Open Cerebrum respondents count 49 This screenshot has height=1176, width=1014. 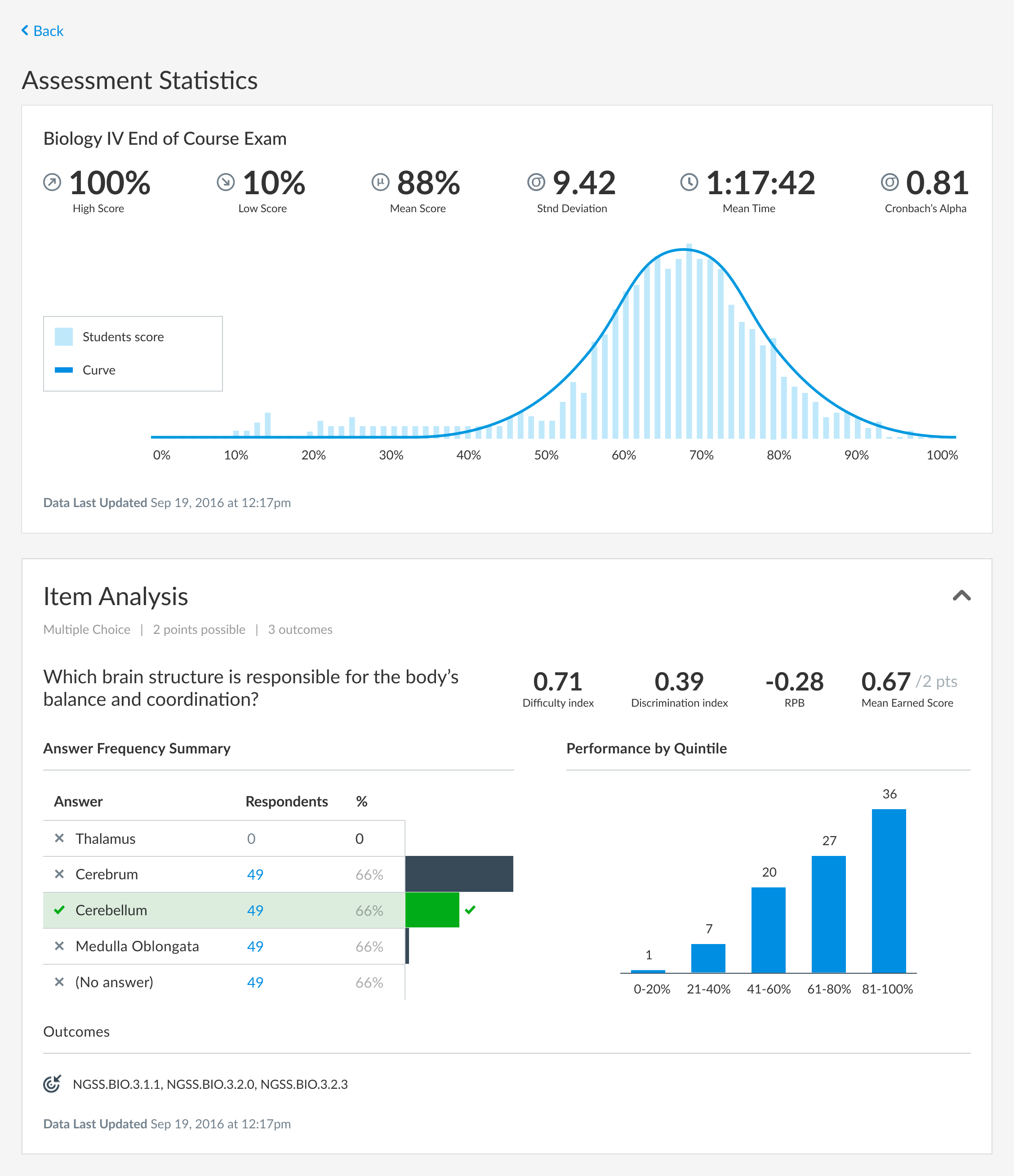[x=255, y=874]
